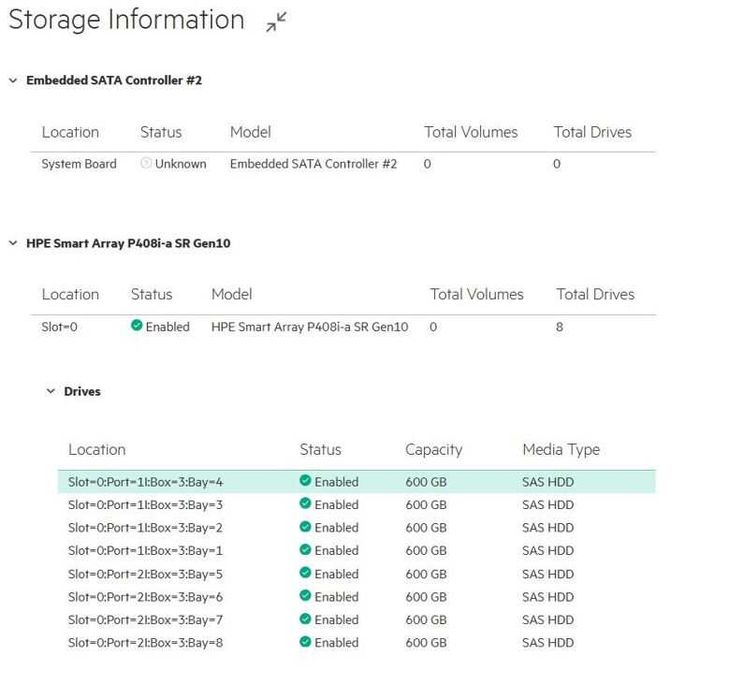This screenshot has width=729, height=699.
Task: Click 600 GB capacity for Bay=5 drive
Action: click(x=426, y=574)
